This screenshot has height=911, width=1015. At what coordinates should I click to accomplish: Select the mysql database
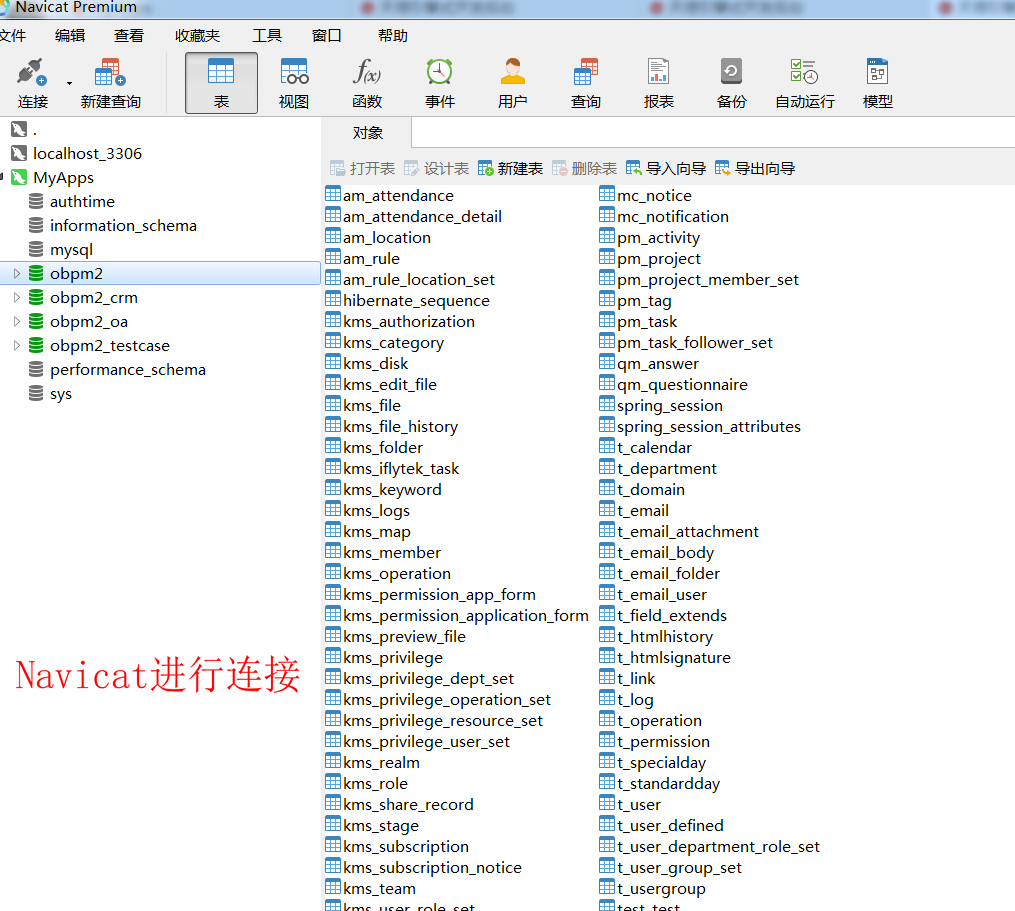click(x=71, y=250)
